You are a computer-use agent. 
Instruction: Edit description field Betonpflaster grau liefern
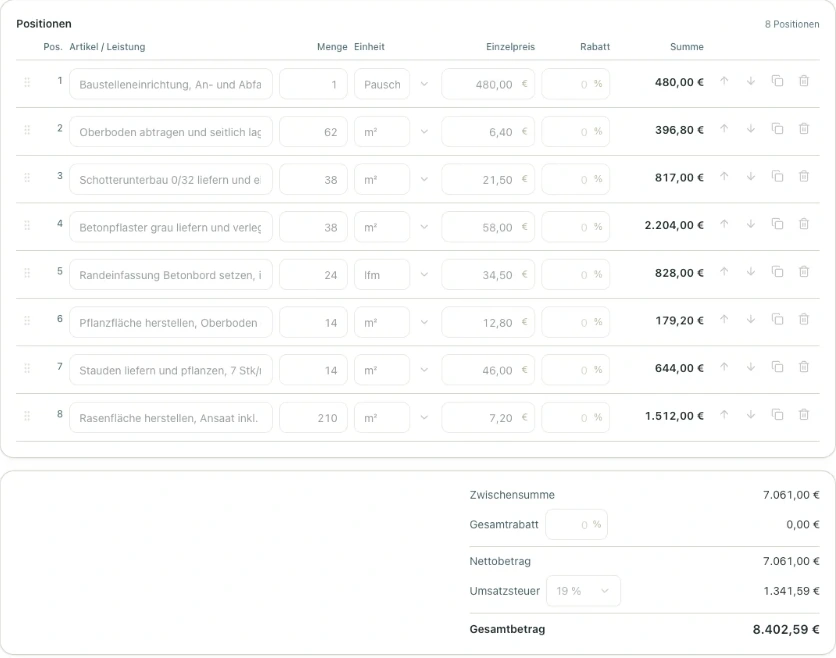(x=171, y=227)
